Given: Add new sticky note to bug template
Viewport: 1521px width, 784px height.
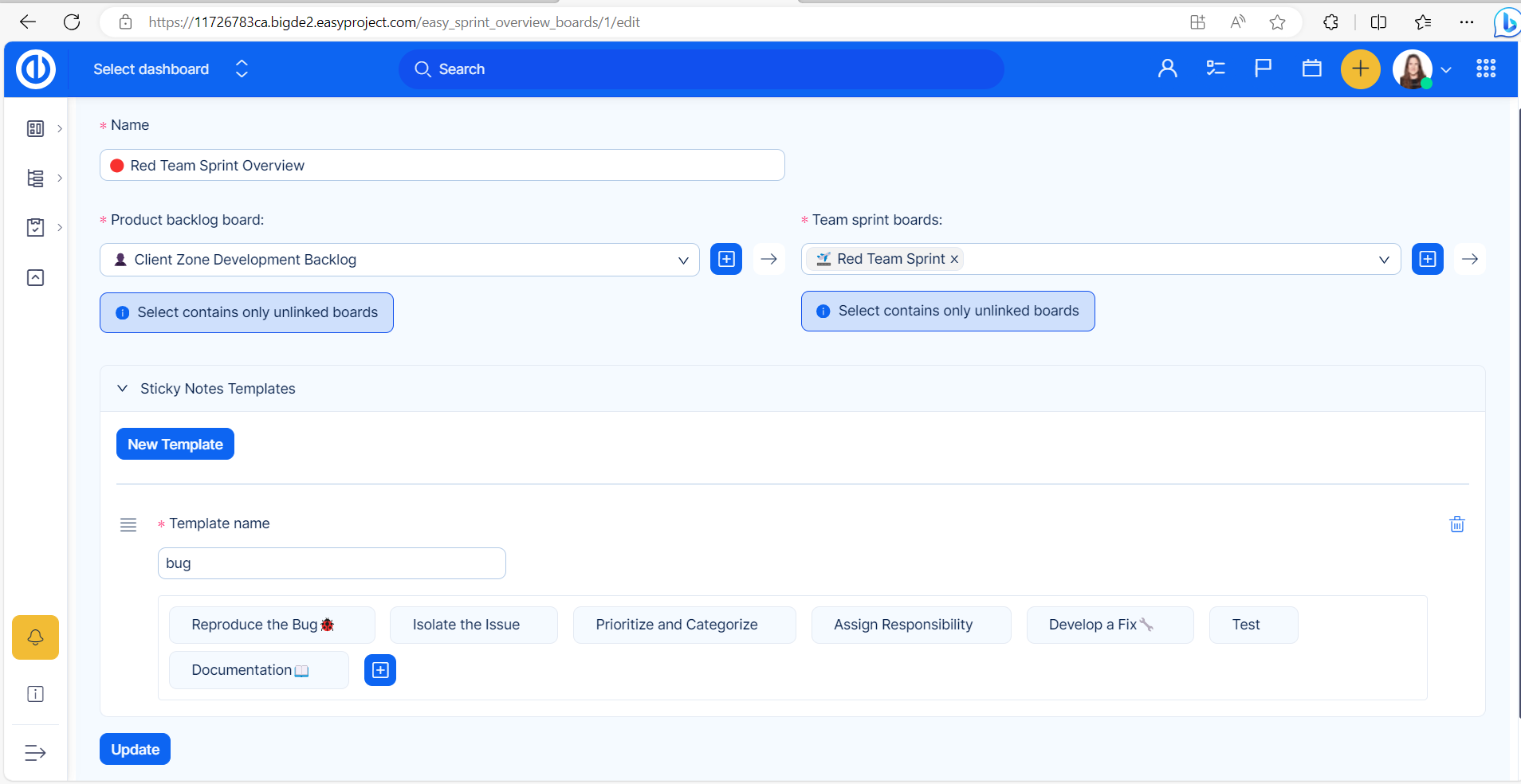Looking at the screenshot, I should click(380, 671).
